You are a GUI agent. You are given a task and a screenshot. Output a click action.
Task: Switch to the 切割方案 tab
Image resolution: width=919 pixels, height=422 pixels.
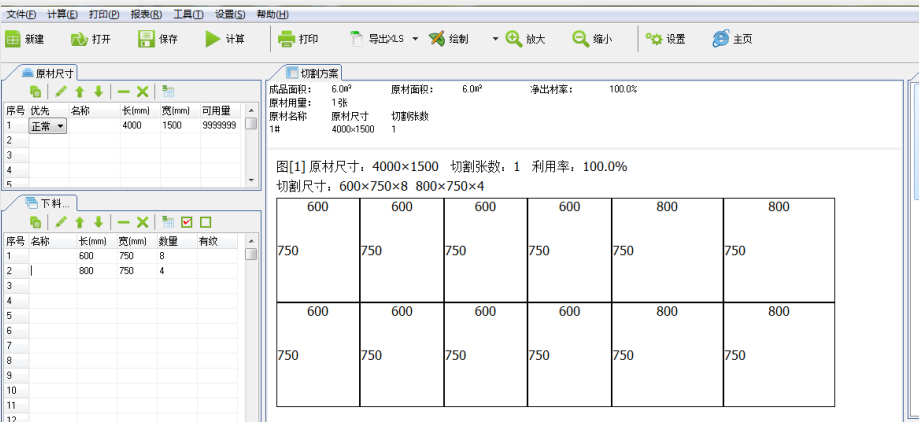point(312,73)
